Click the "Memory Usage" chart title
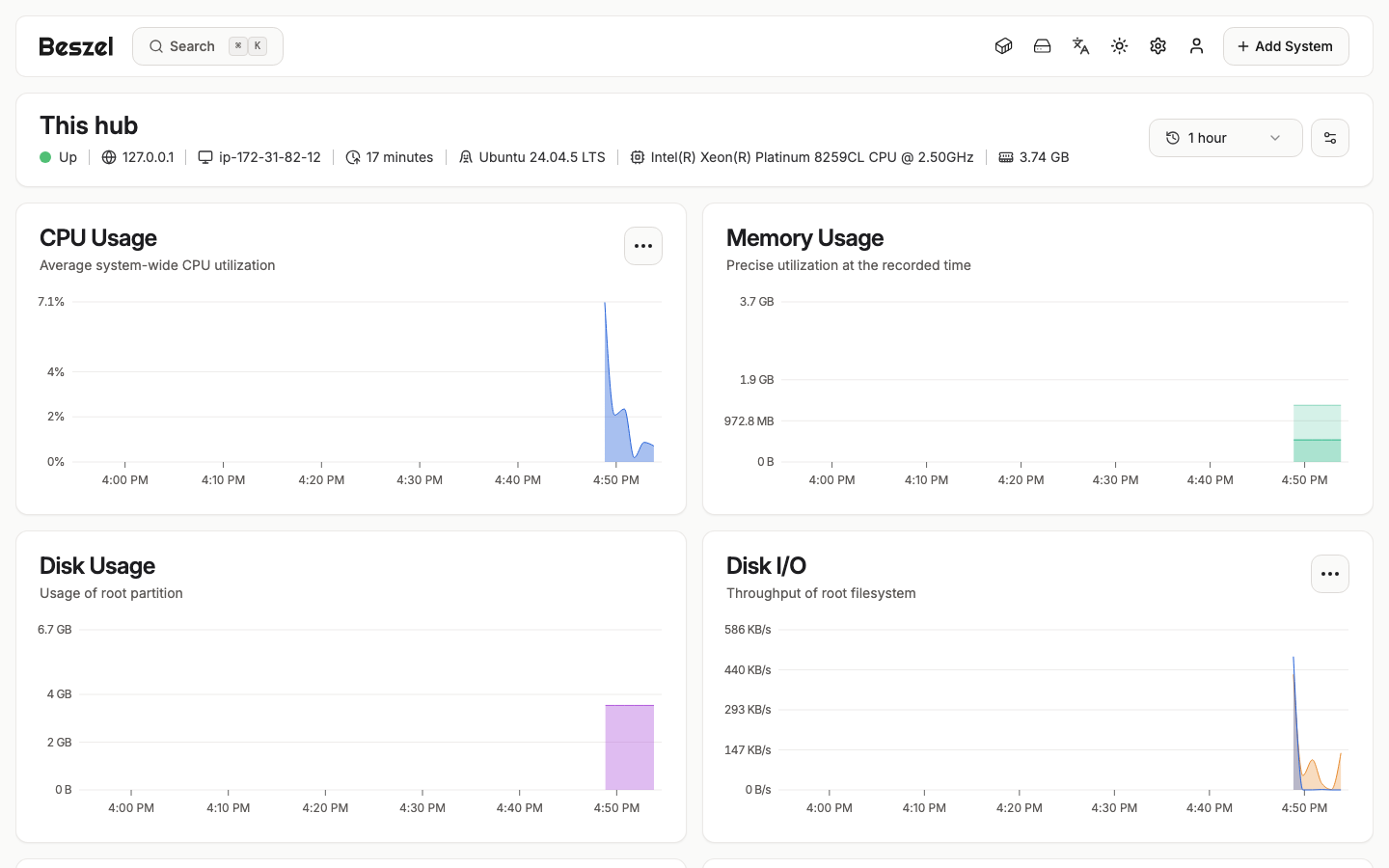The width and height of the screenshot is (1389, 868). click(805, 238)
